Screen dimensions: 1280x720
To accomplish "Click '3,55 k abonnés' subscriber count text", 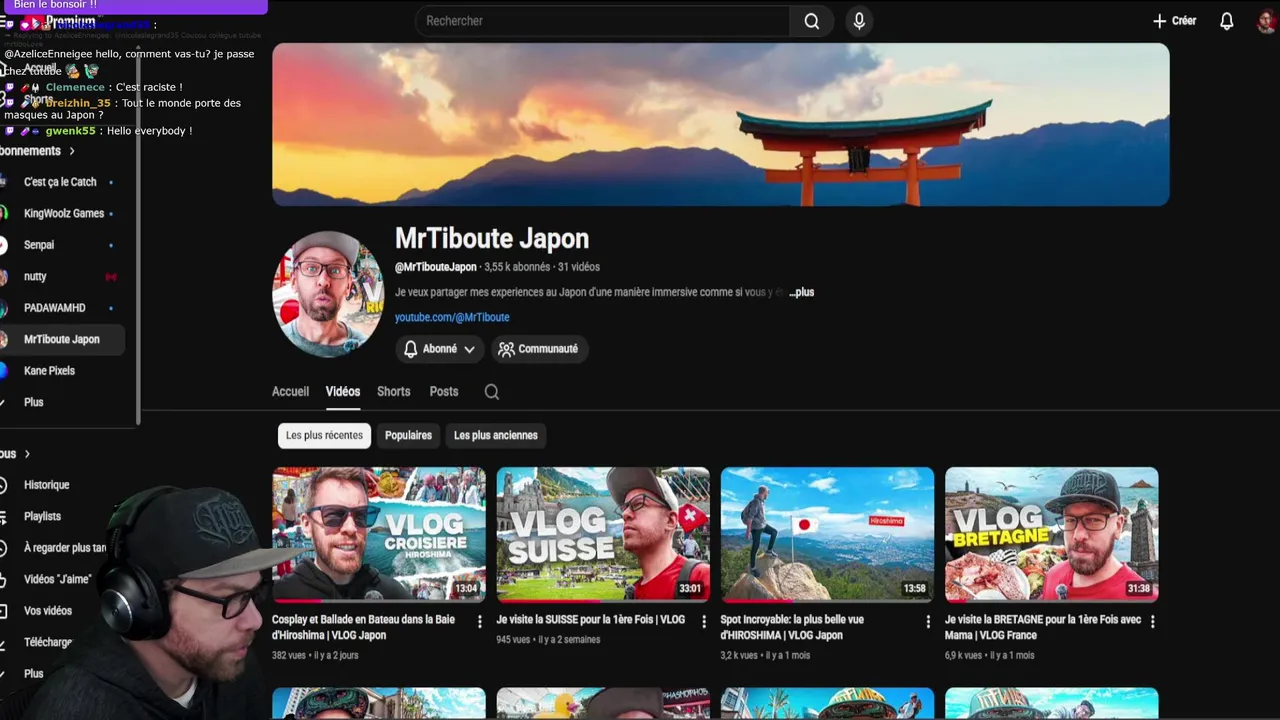I will tap(517, 267).
